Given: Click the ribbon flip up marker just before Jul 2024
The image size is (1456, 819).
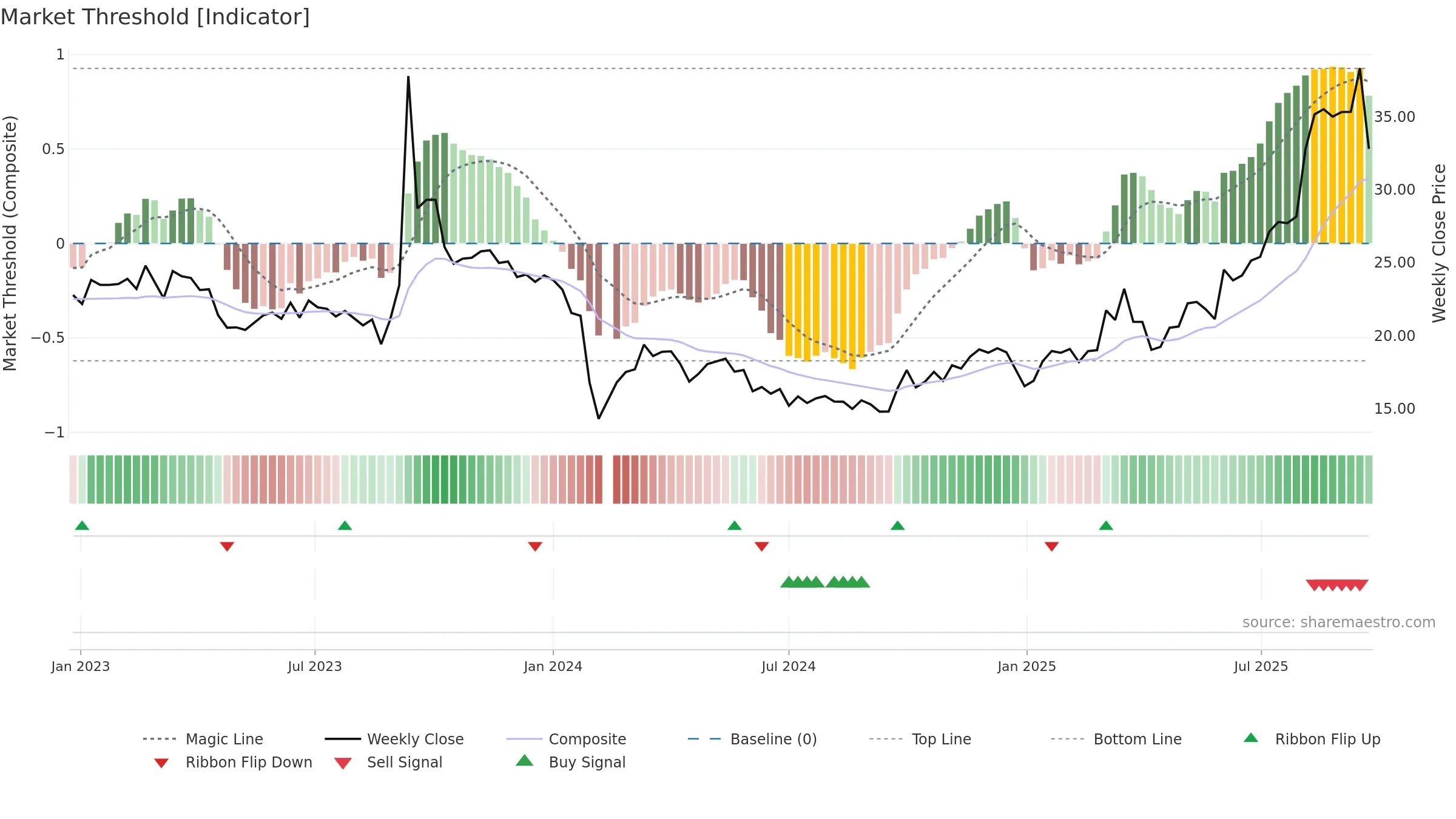Looking at the screenshot, I should (x=734, y=525).
